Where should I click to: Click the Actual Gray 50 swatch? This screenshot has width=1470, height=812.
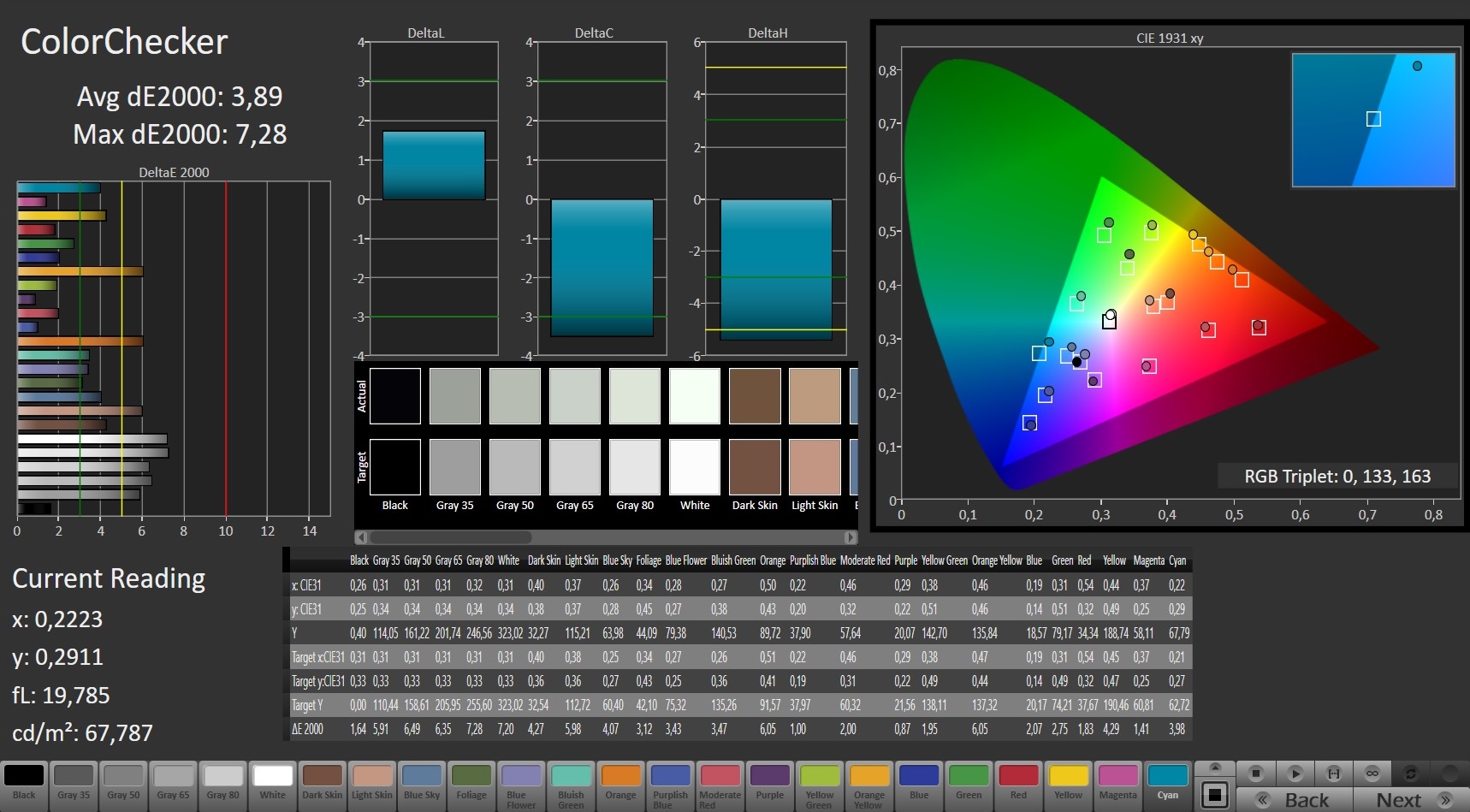[514, 396]
